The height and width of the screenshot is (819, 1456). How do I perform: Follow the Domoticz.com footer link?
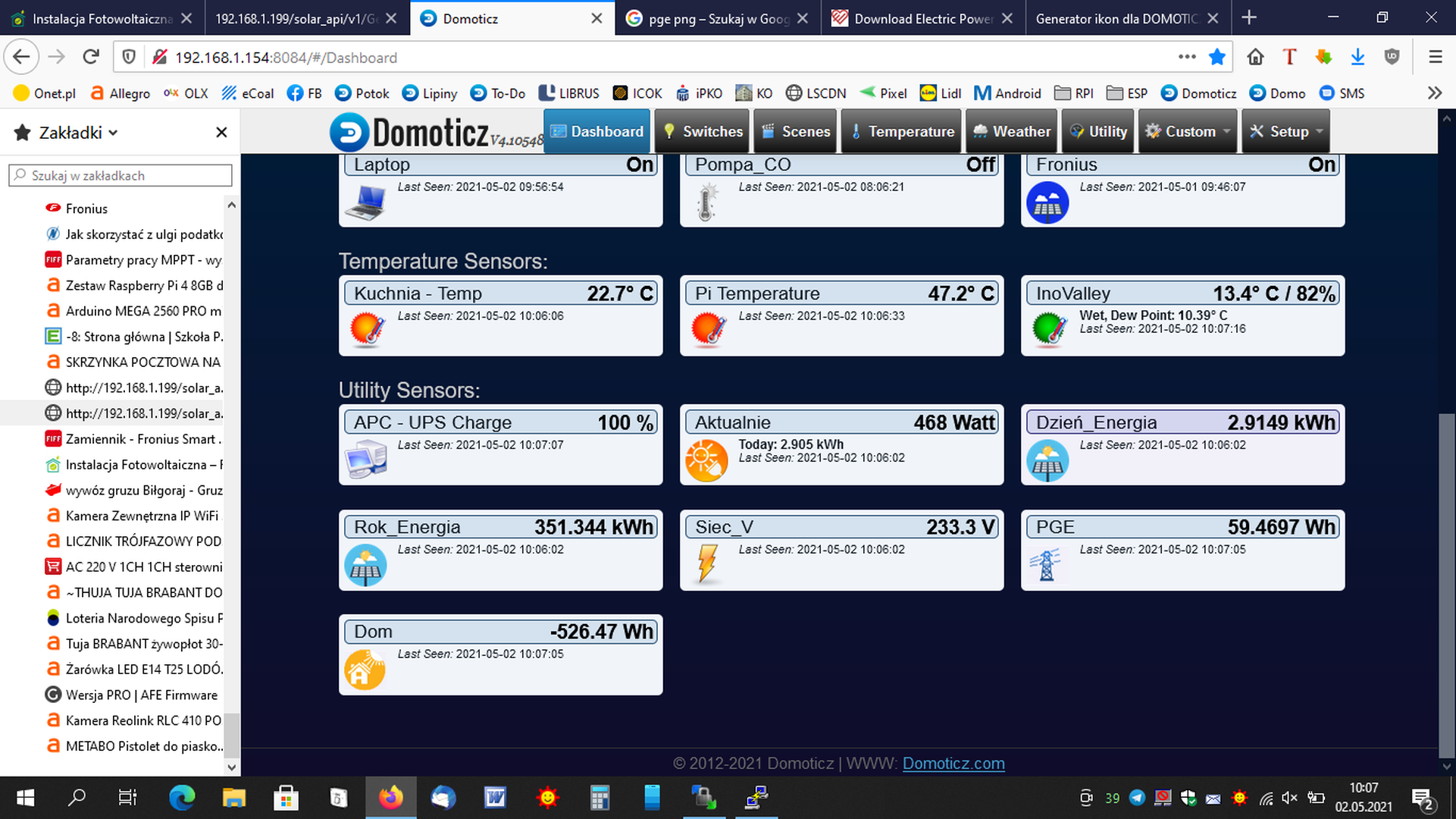click(x=953, y=764)
